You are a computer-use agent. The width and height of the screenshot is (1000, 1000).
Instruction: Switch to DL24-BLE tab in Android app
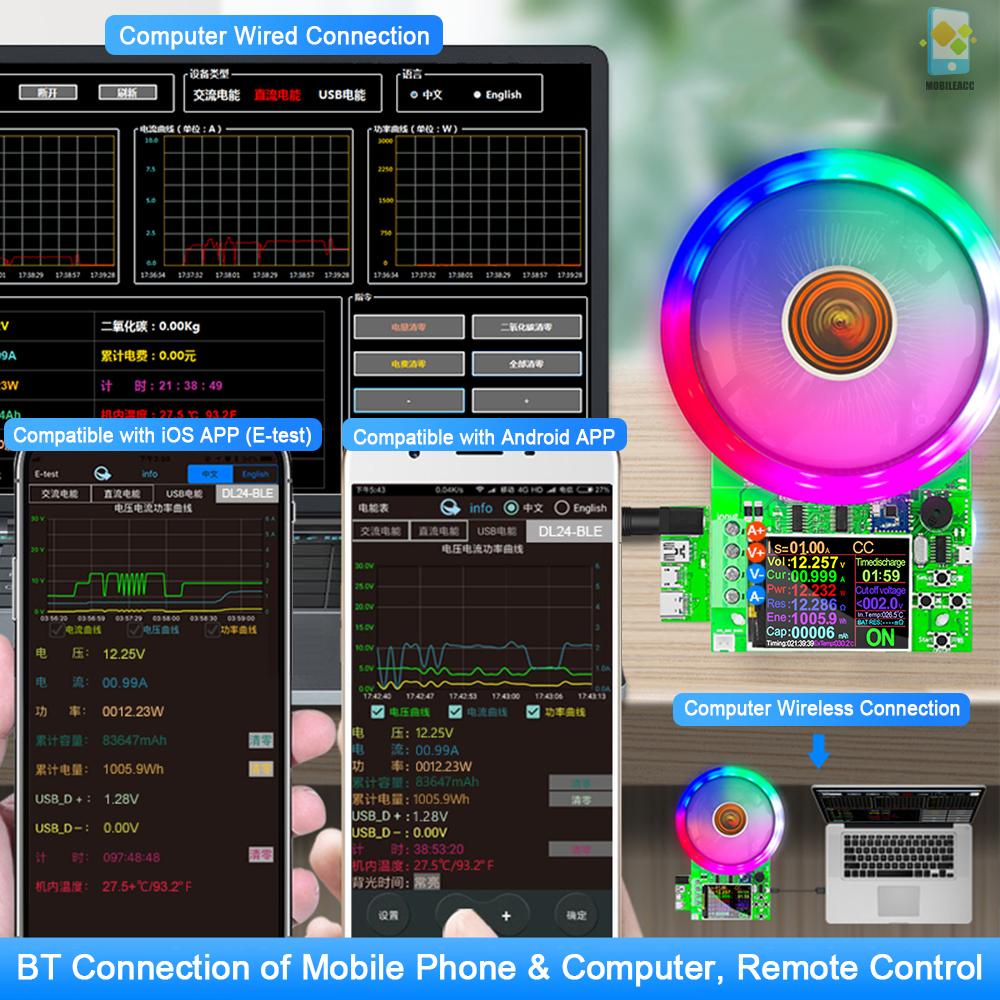coord(570,531)
